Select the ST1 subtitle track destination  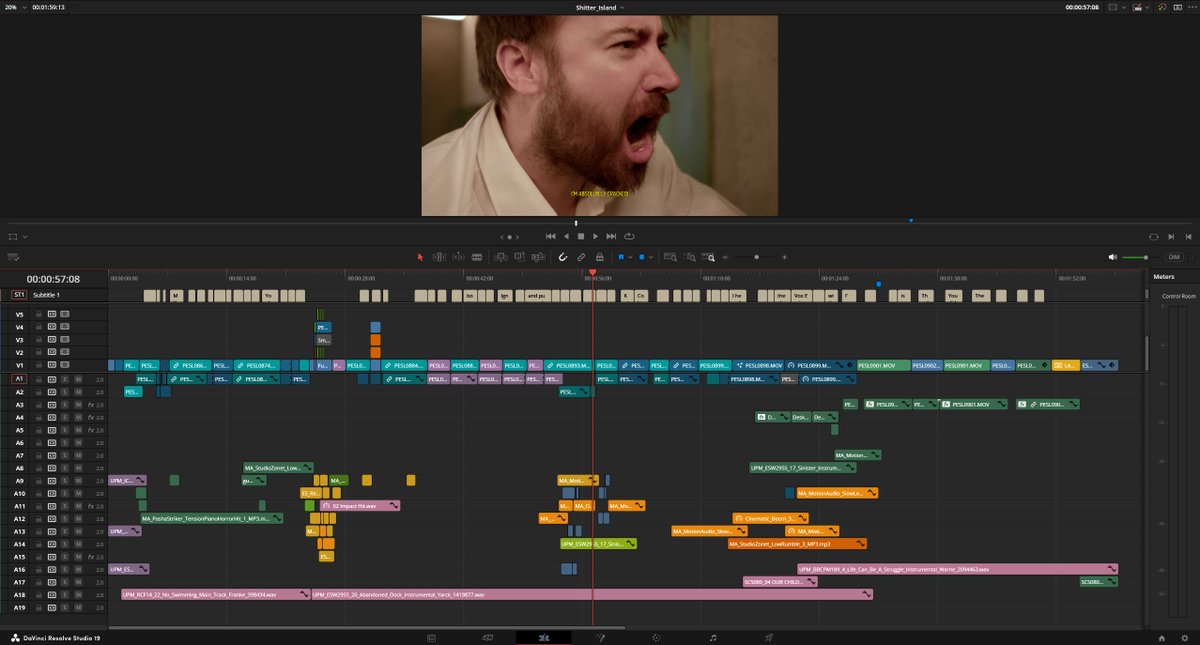[x=19, y=295]
